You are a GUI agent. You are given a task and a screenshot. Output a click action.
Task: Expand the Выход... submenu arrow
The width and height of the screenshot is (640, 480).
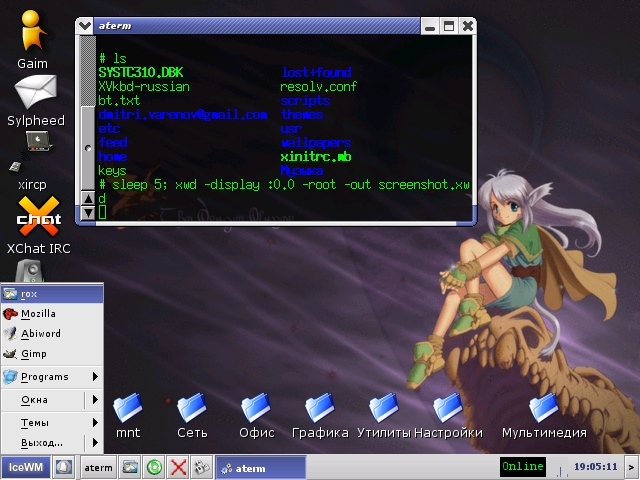point(95,442)
